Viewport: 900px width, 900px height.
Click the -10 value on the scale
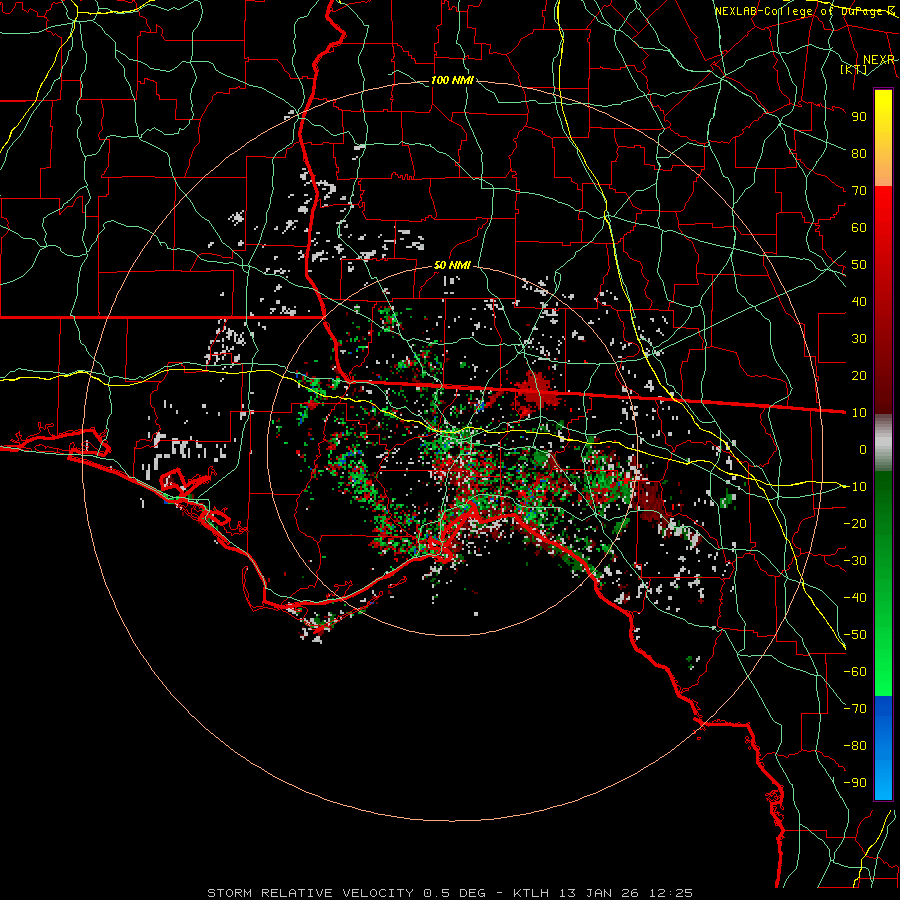pos(855,487)
